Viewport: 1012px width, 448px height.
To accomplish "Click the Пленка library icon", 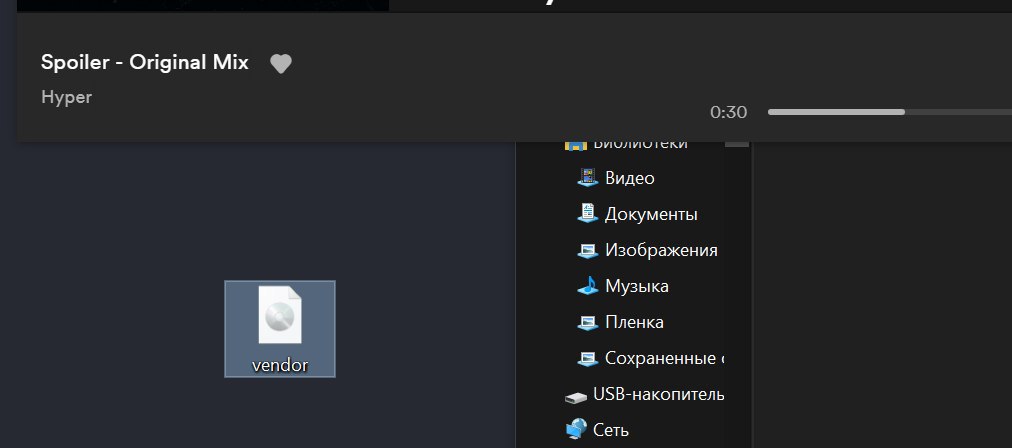I will pos(587,323).
